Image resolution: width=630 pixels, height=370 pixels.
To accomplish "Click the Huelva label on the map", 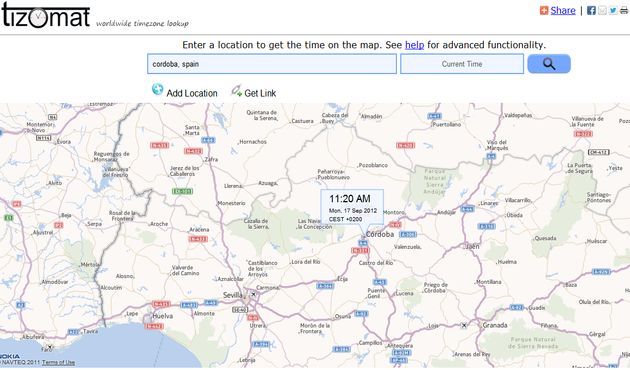I will click(162, 316).
